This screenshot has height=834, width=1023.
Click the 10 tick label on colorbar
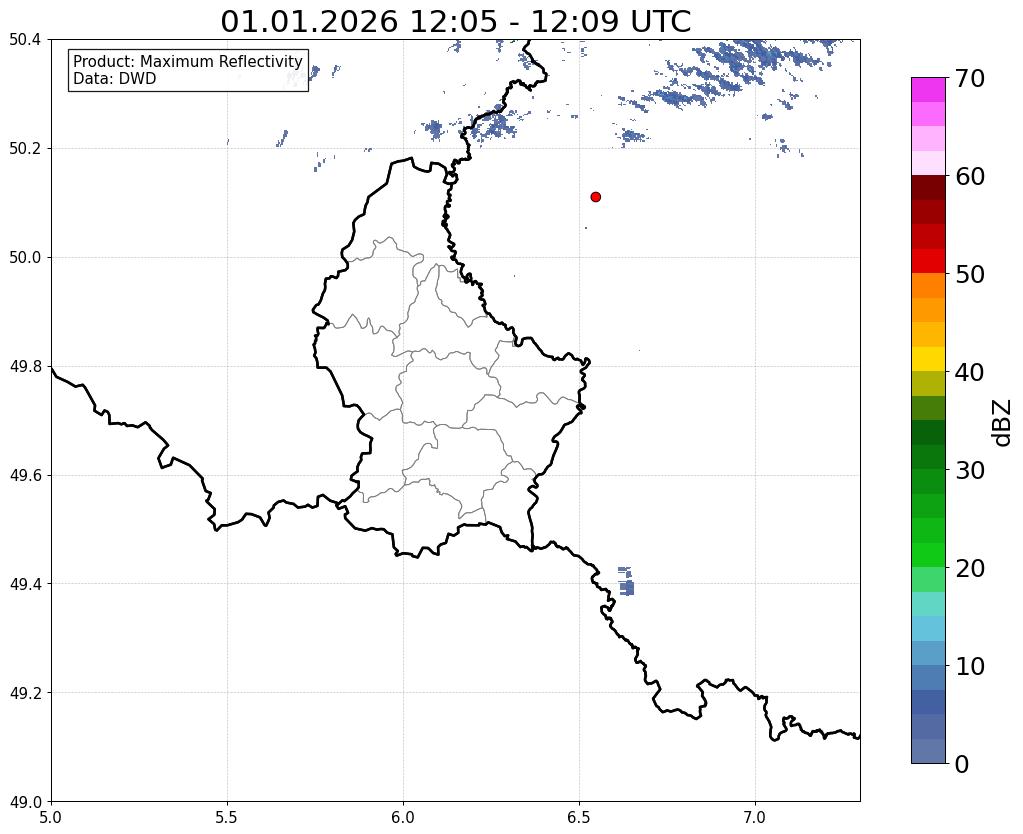[970, 666]
